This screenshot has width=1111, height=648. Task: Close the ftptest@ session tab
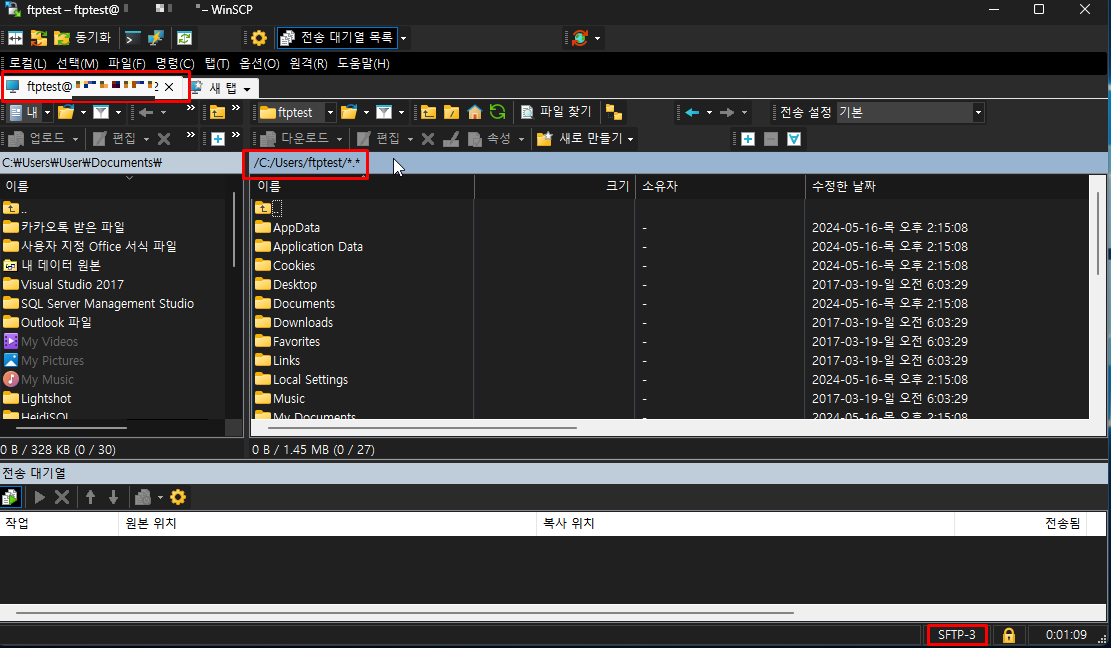[x=169, y=87]
